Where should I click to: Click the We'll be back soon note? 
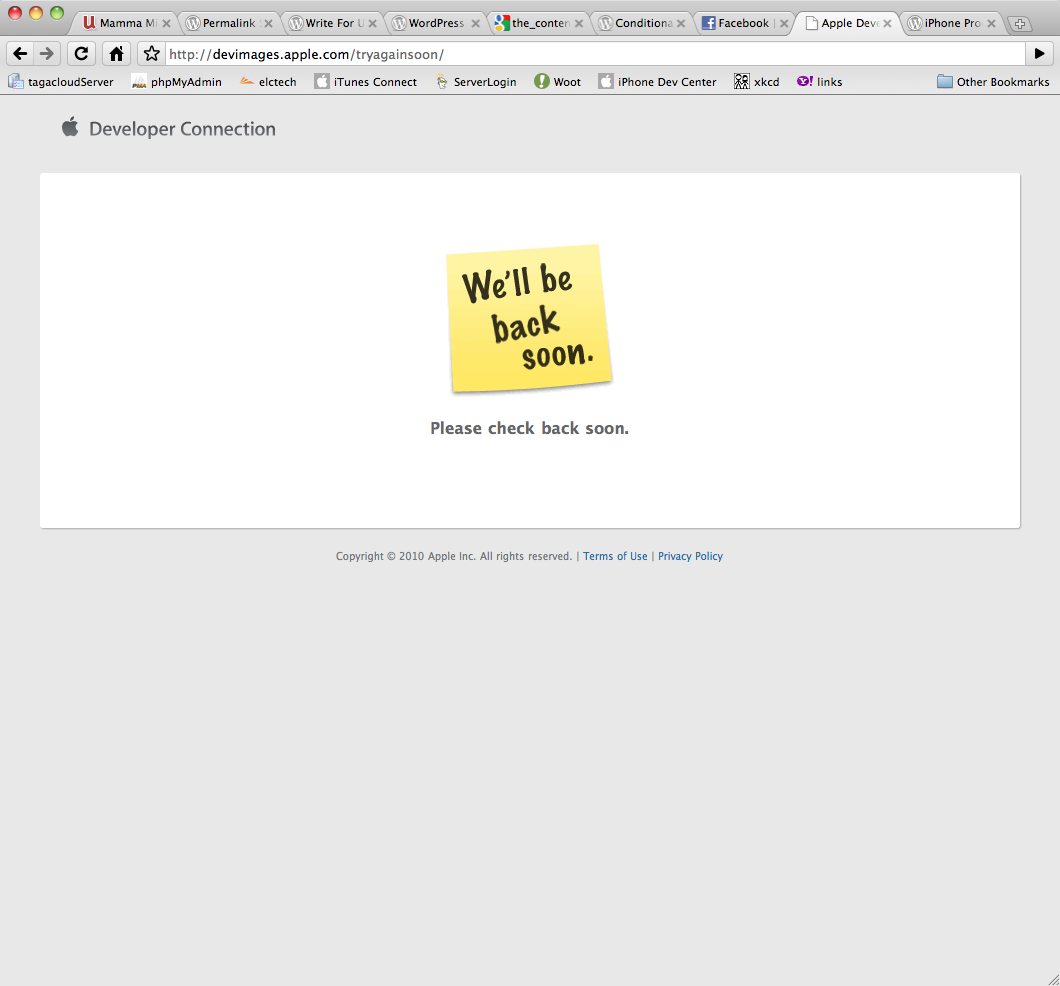coord(528,317)
